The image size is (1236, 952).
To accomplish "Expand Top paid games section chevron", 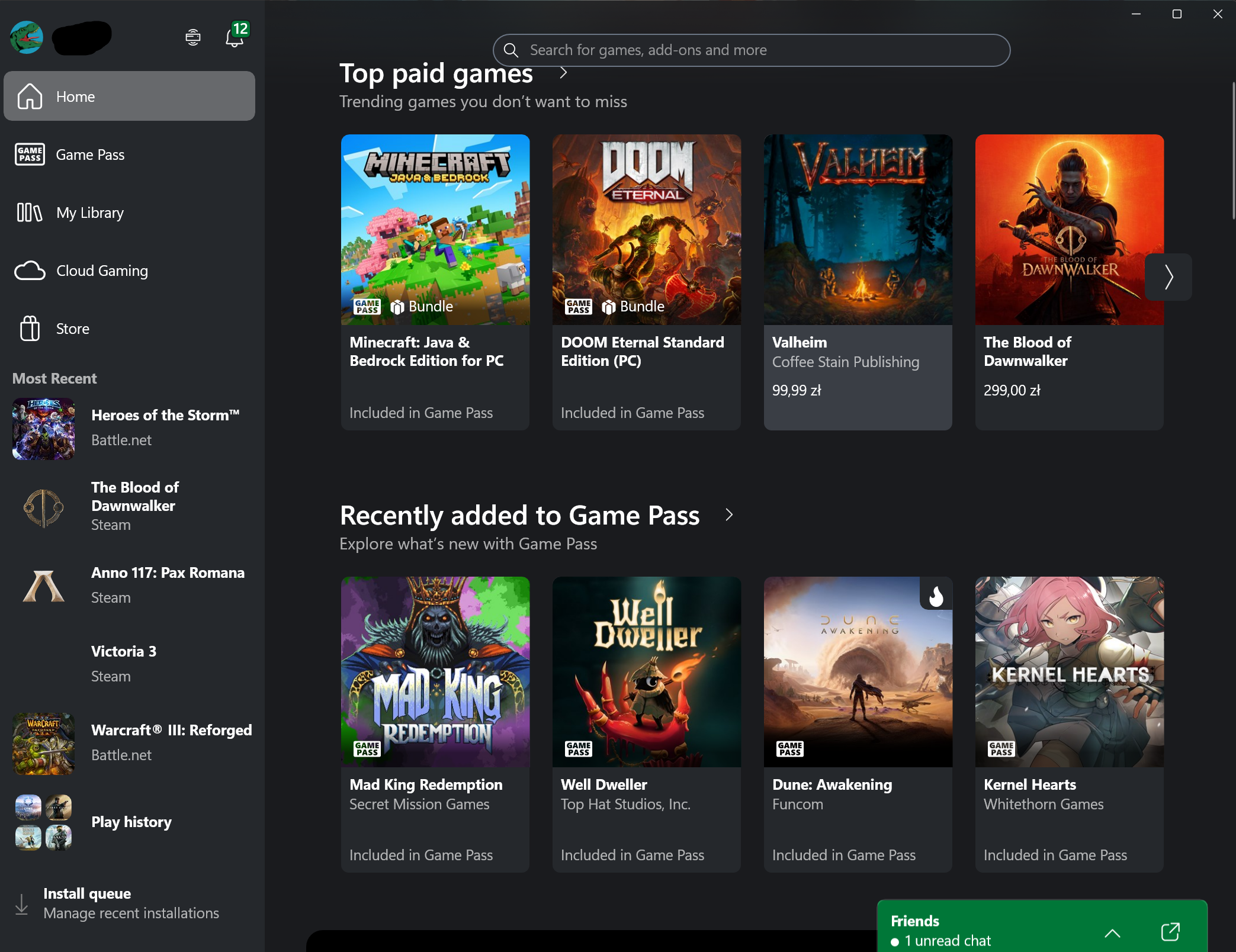I will point(563,73).
